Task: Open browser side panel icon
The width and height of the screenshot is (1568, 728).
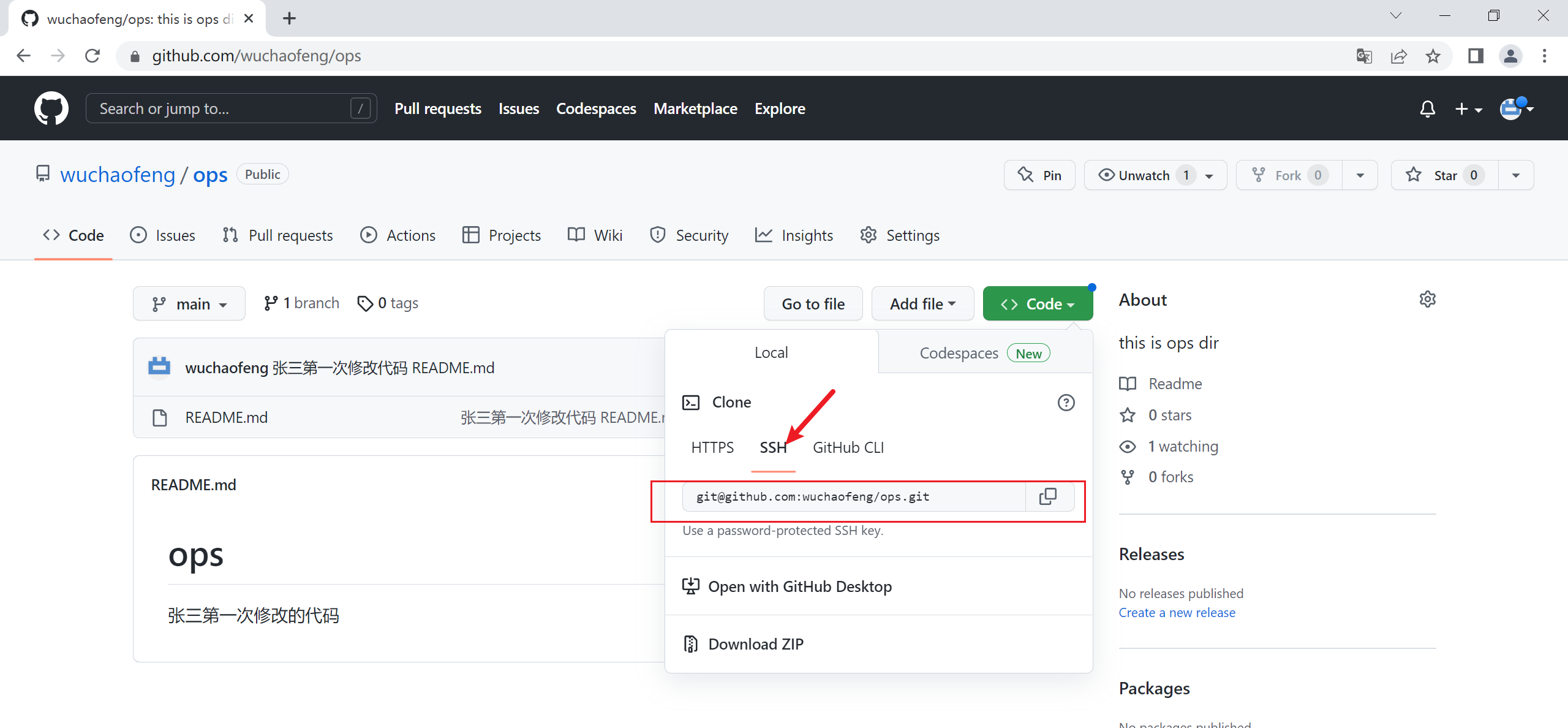Action: coord(1476,56)
